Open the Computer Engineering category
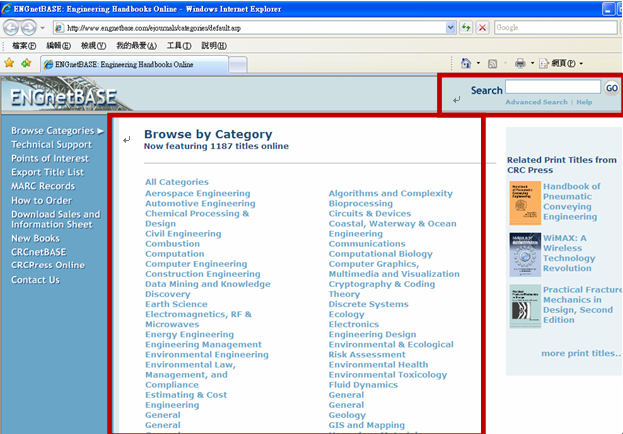623x434 pixels. (196, 264)
